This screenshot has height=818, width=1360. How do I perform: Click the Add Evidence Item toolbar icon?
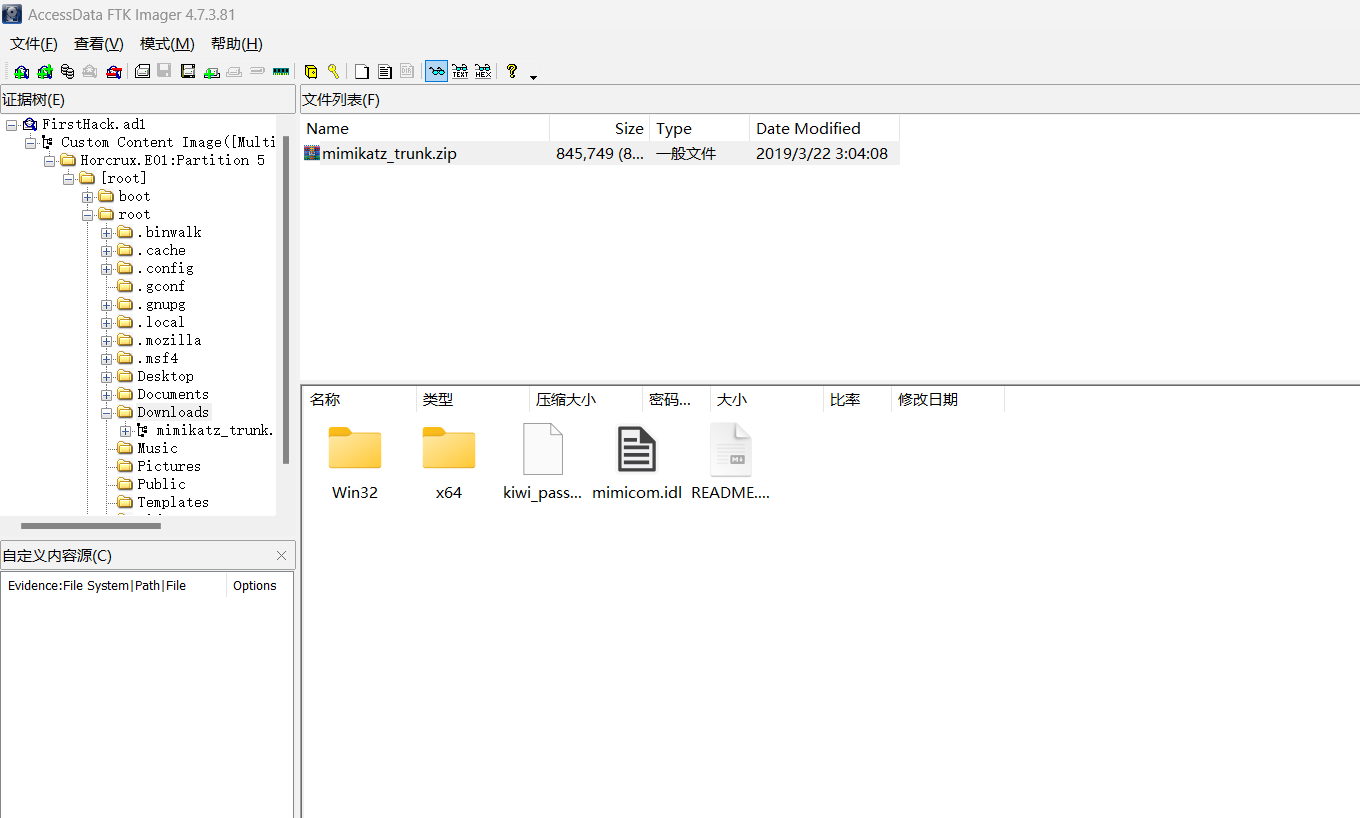(22, 72)
